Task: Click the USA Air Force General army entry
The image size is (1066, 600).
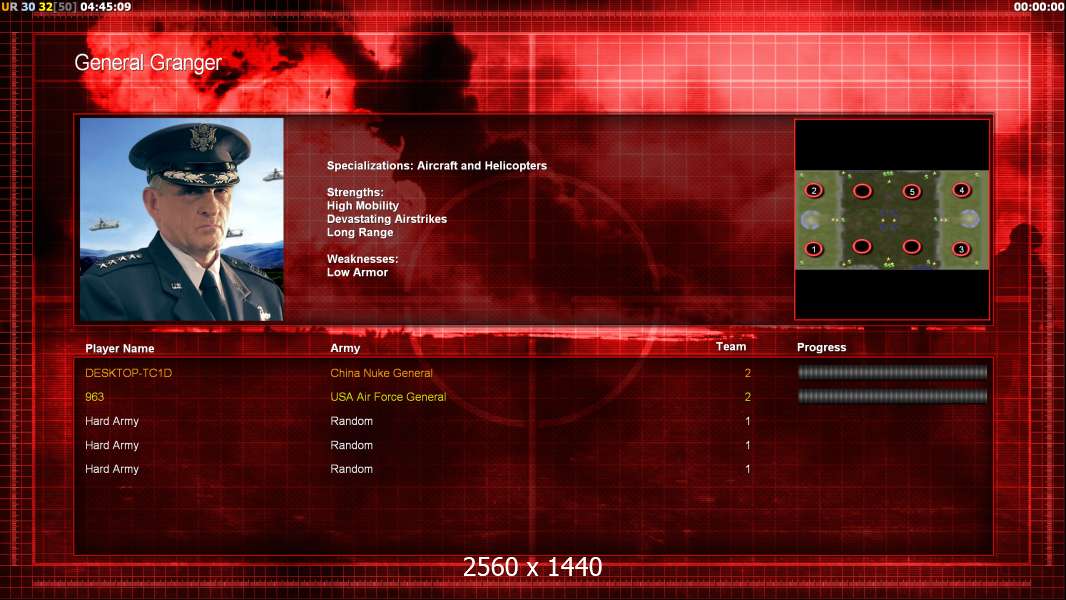Action: tap(388, 397)
